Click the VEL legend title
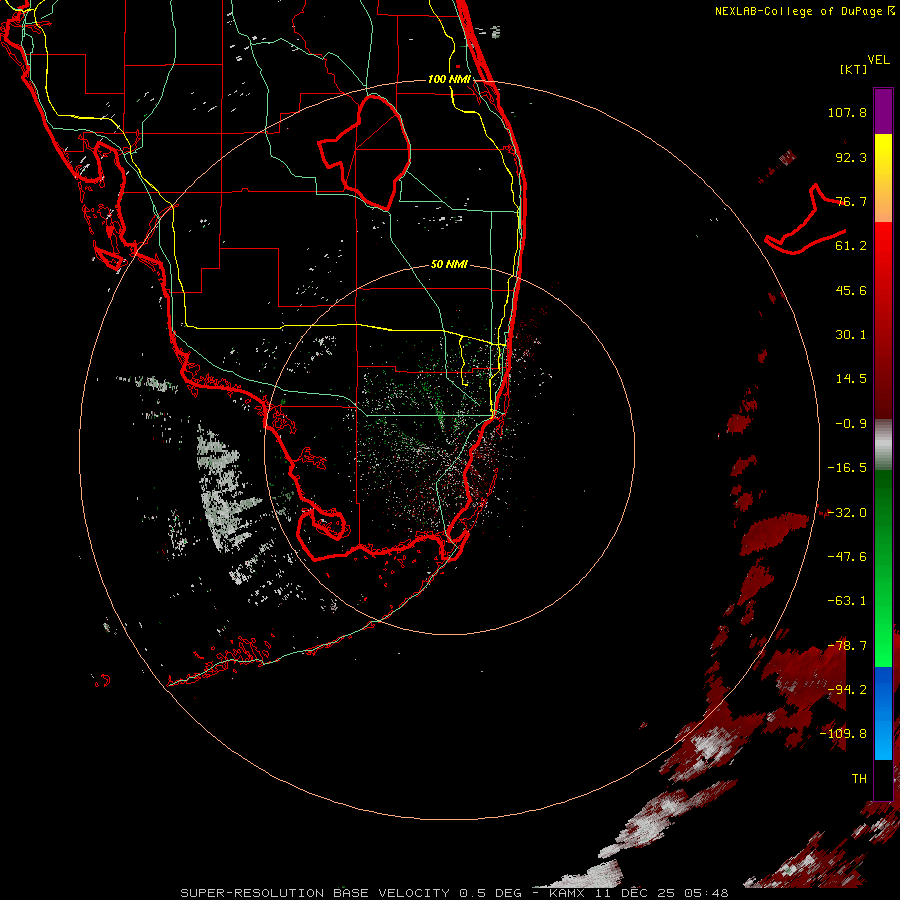The width and height of the screenshot is (900, 900). tap(878, 60)
